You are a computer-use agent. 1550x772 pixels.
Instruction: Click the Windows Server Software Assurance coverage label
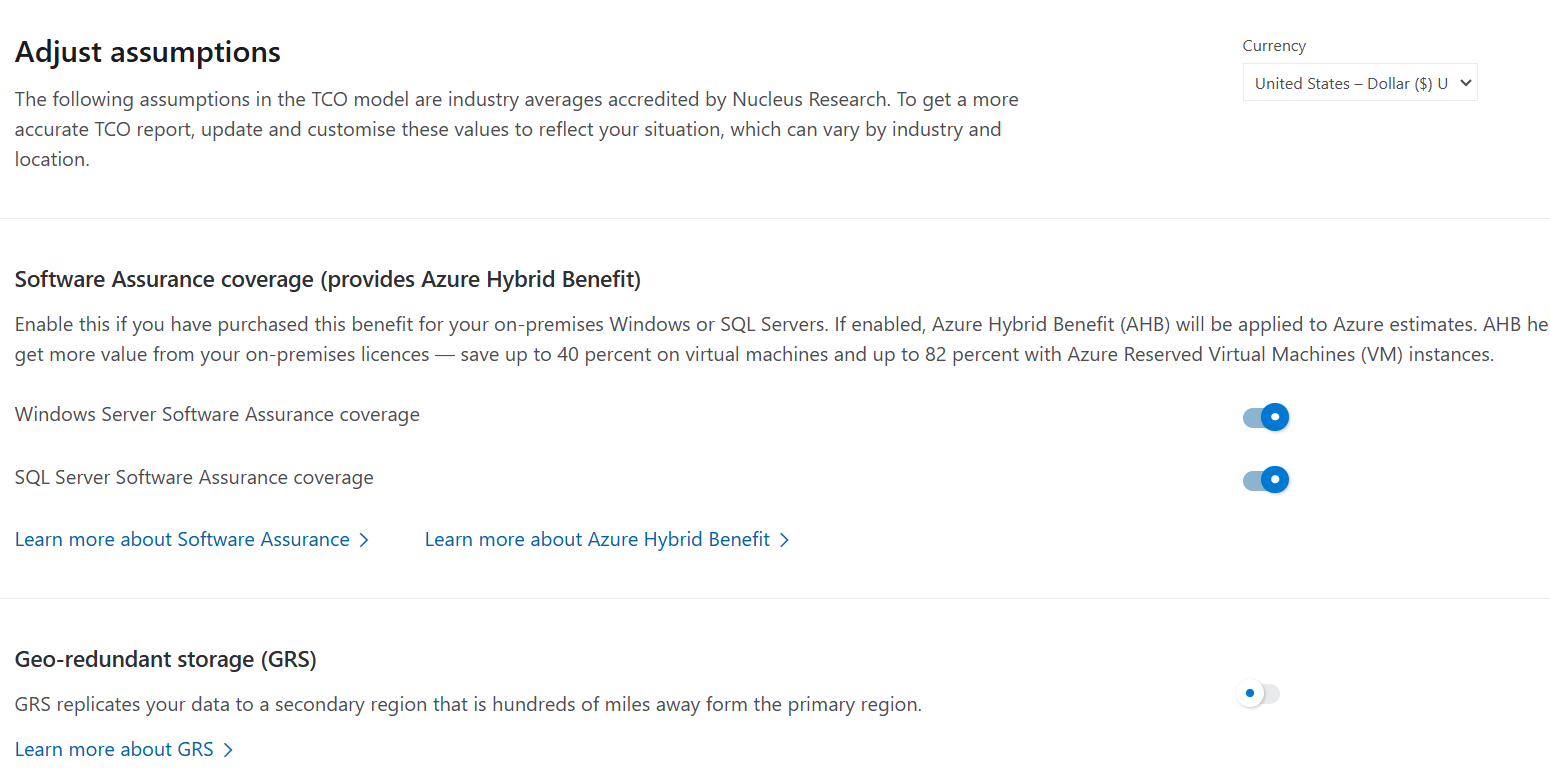(217, 415)
